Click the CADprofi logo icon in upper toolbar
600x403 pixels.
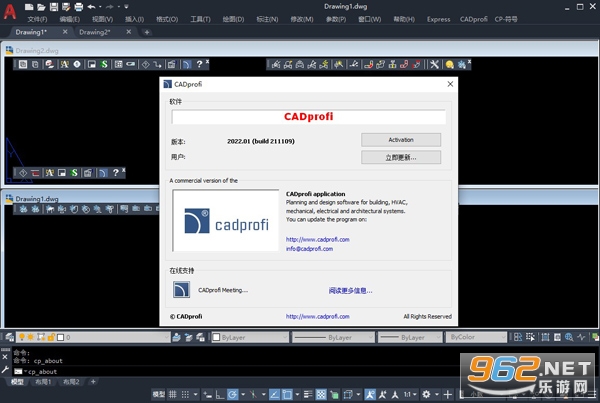point(186,64)
